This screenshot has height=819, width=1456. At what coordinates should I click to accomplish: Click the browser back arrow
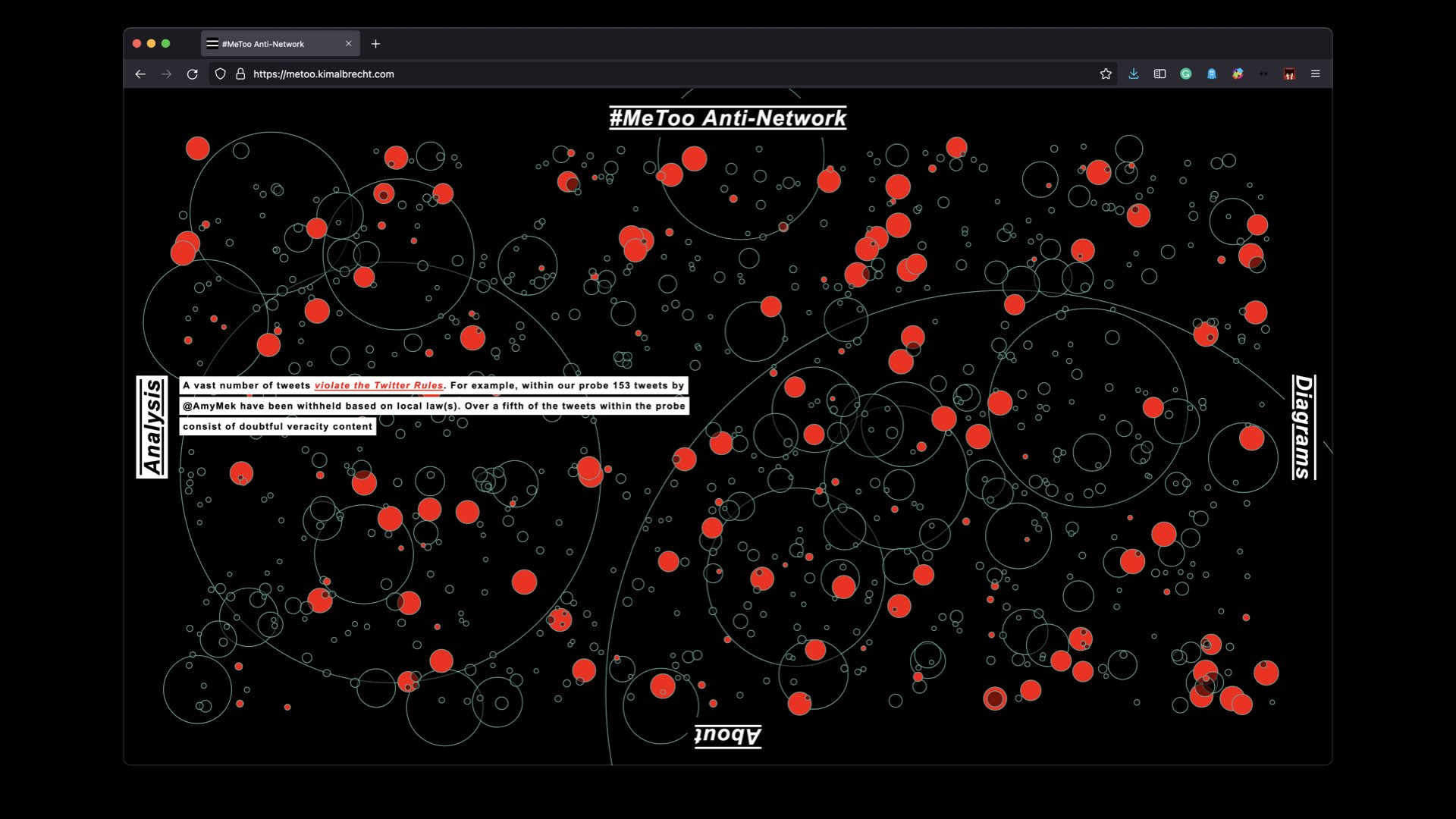coord(140,74)
